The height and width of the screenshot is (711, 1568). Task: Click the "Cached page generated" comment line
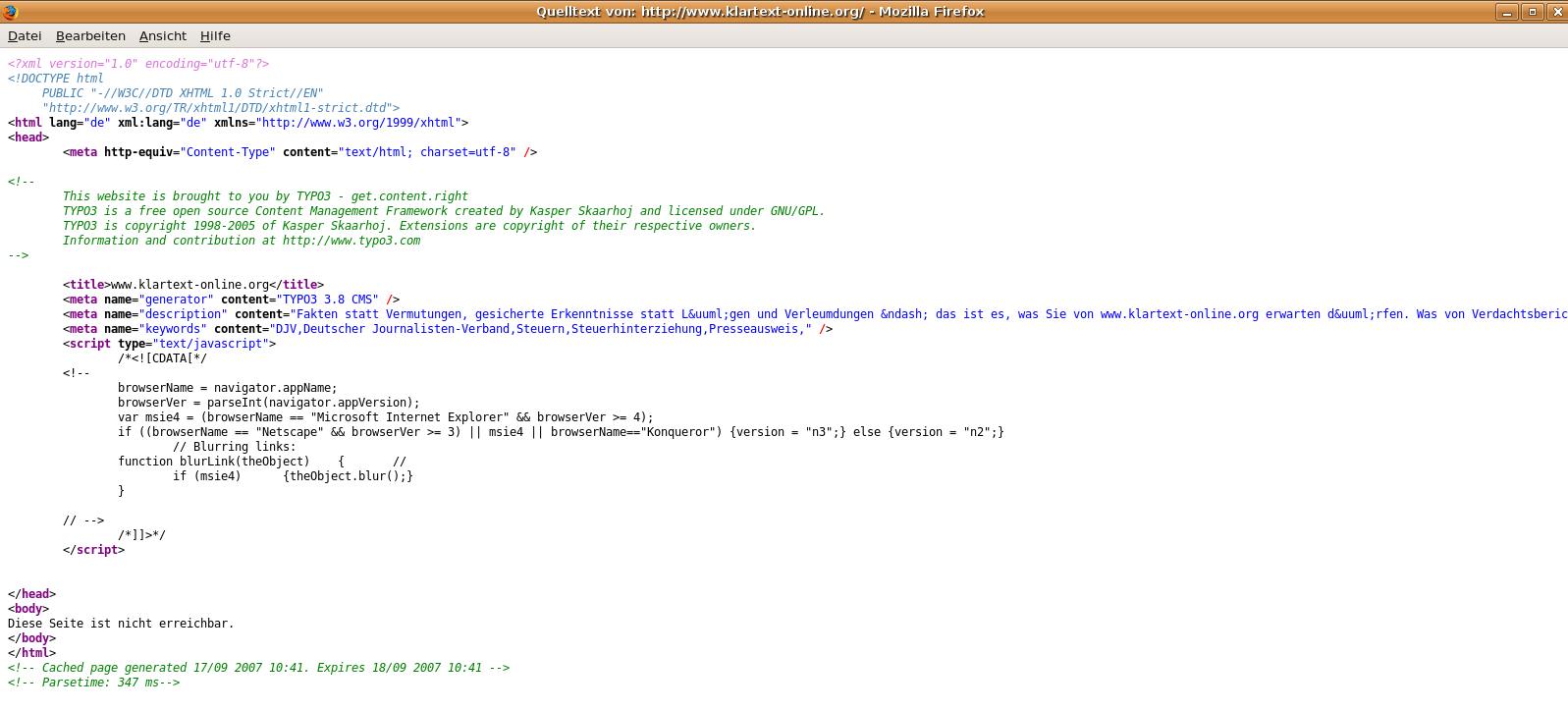point(259,668)
